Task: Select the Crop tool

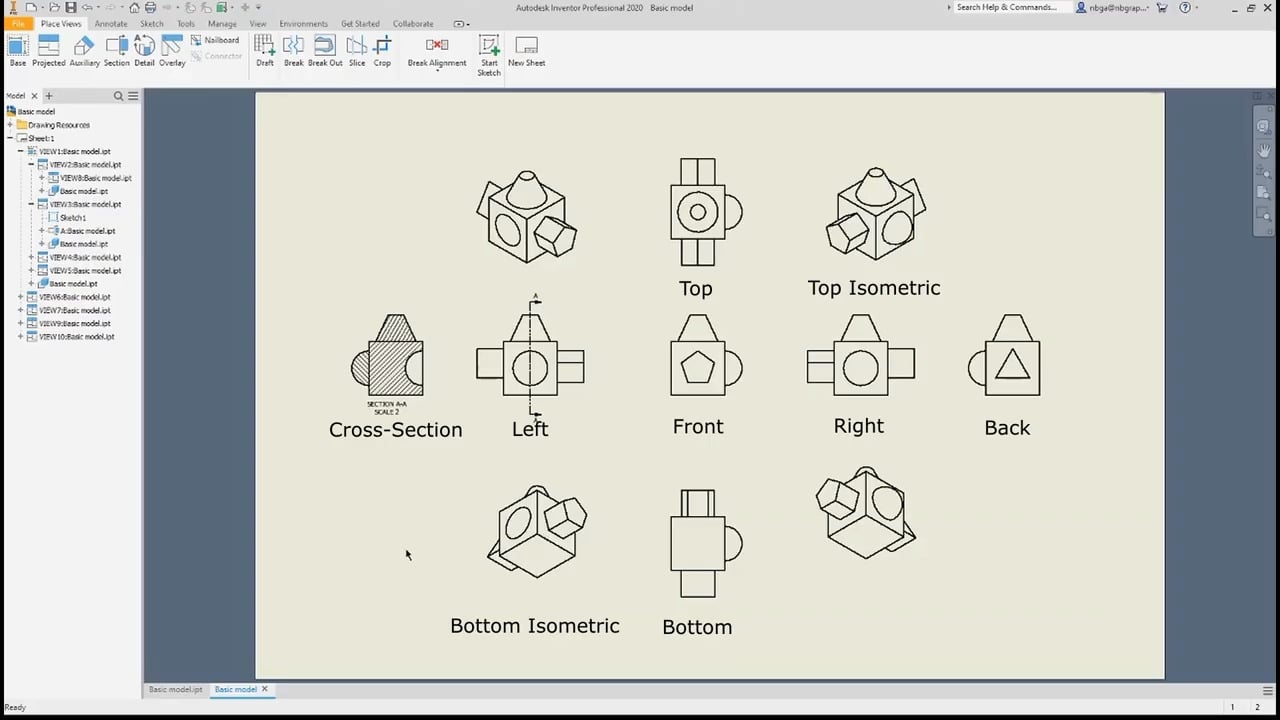Action: [x=382, y=51]
